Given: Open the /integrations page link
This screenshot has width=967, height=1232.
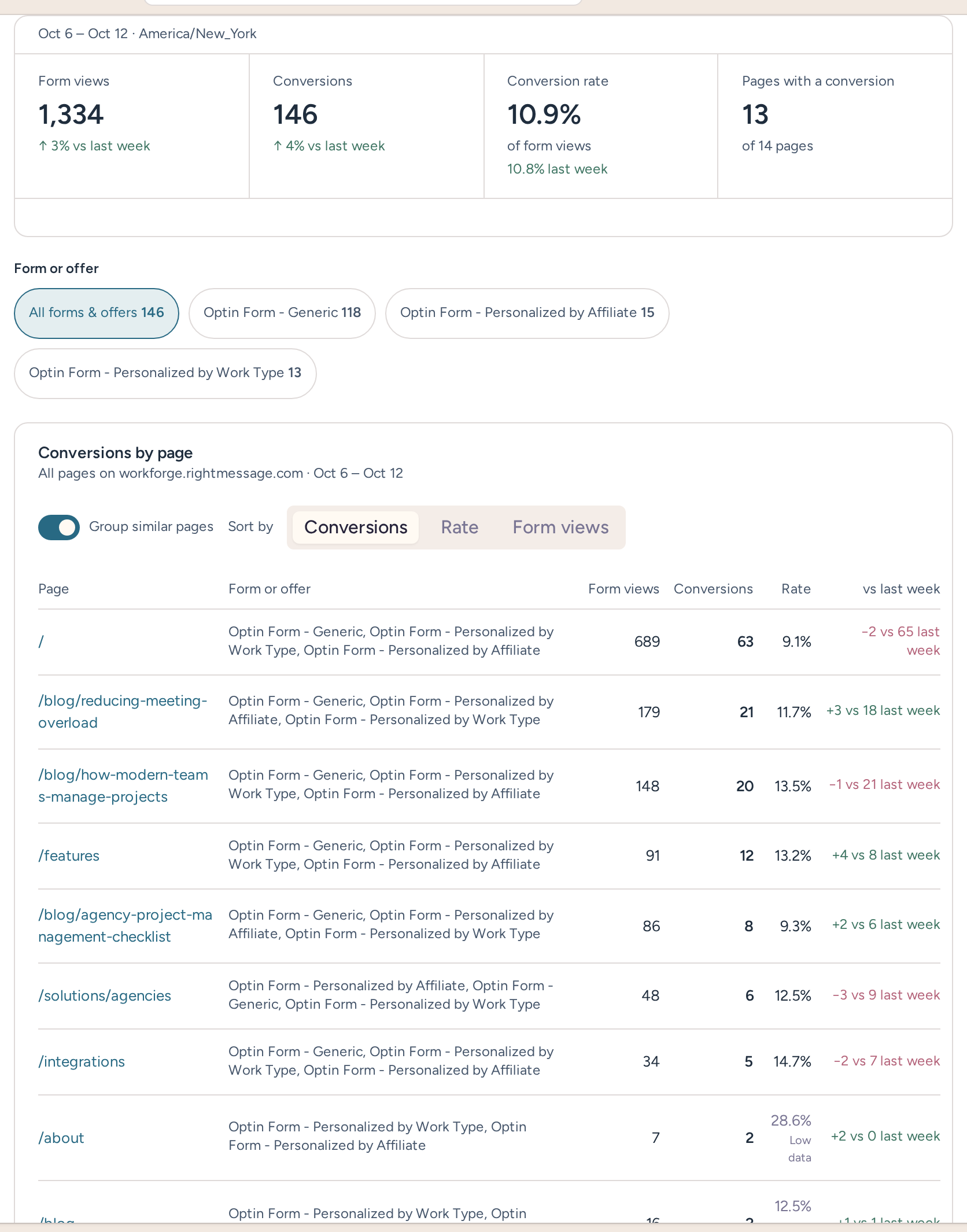Looking at the screenshot, I should [82, 1061].
